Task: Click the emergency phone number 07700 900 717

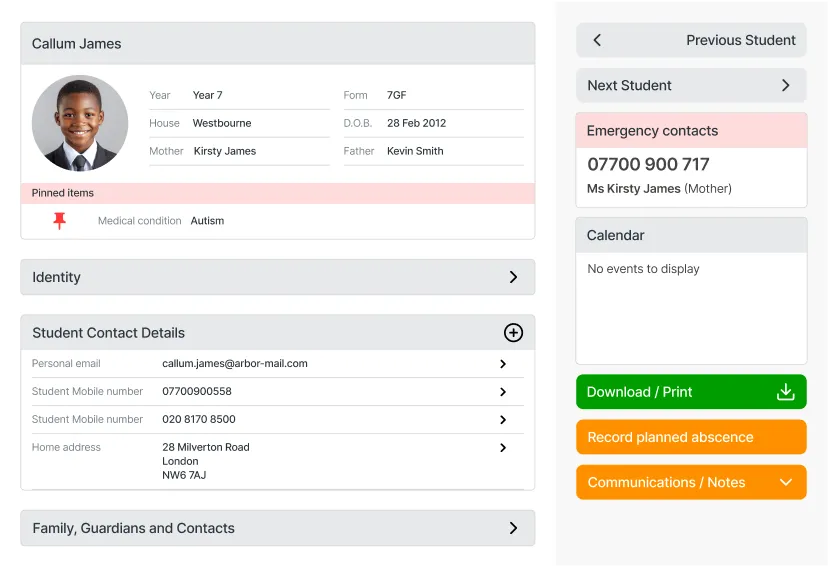Action: click(x=648, y=164)
